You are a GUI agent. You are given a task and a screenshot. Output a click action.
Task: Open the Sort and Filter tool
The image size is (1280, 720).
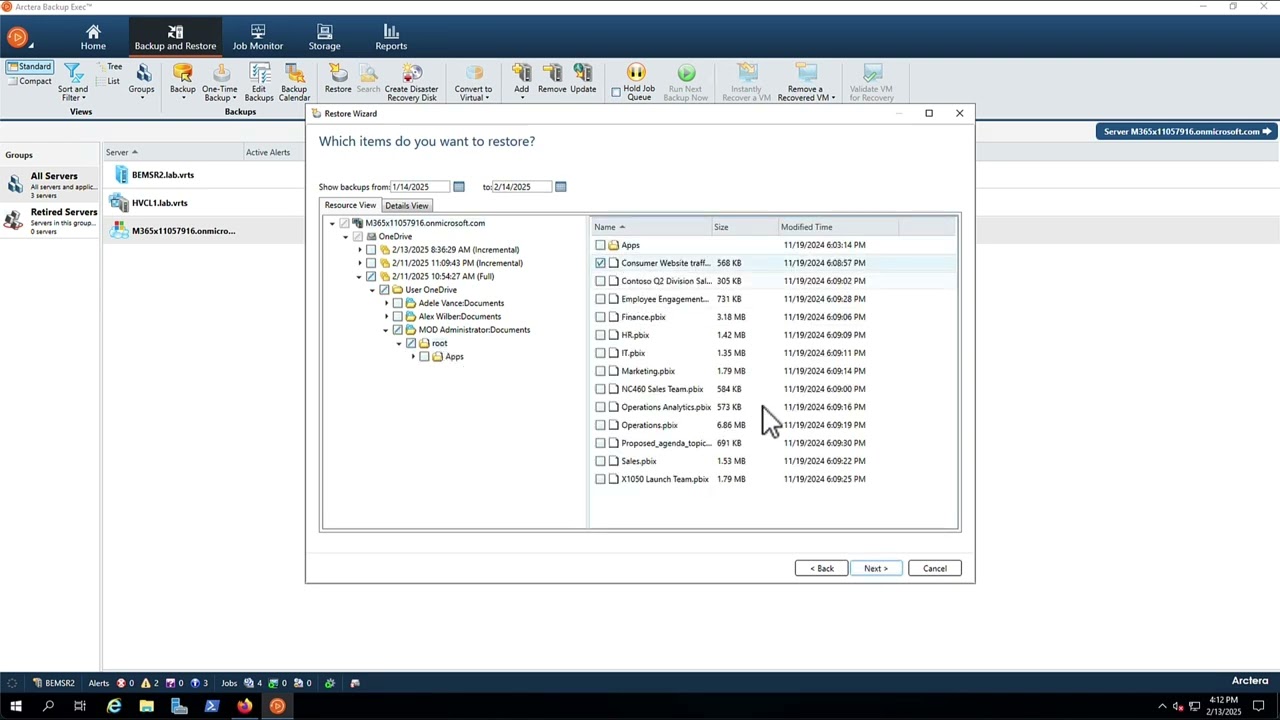click(73, 82)
